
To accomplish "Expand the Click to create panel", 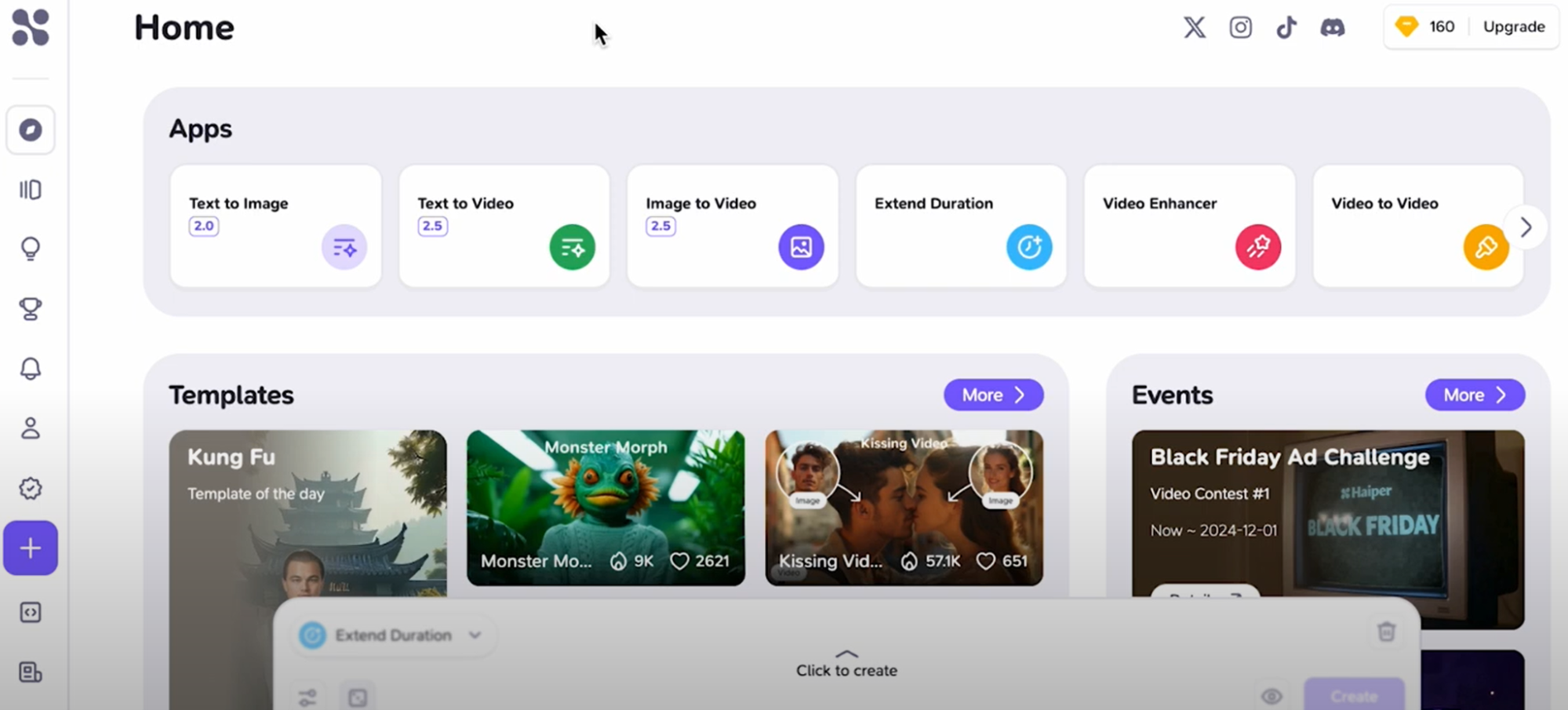I will 846,663.
